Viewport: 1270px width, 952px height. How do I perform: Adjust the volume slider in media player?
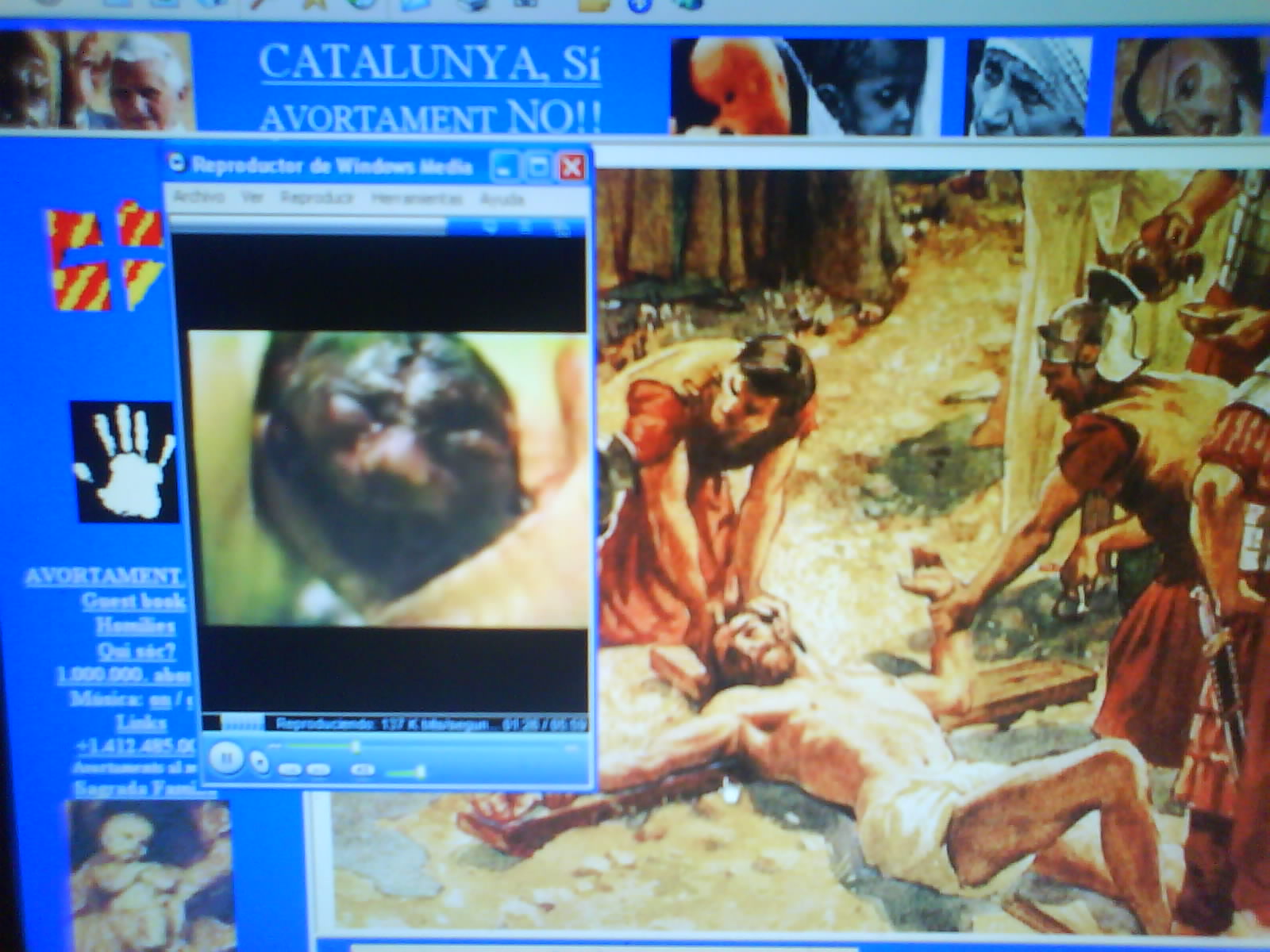(406, 772)
